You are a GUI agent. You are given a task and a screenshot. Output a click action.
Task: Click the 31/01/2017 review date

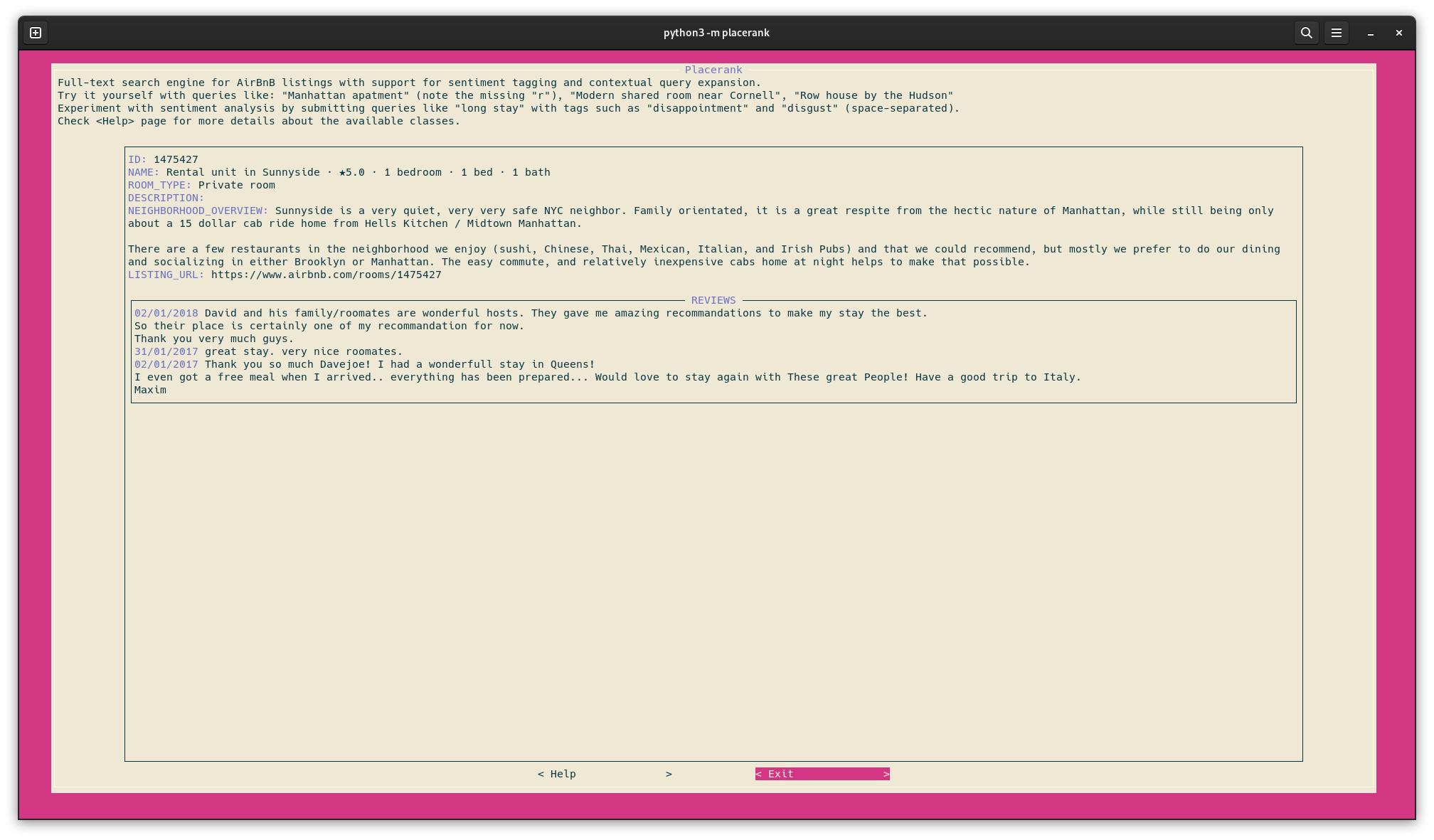tap(166, 351)
